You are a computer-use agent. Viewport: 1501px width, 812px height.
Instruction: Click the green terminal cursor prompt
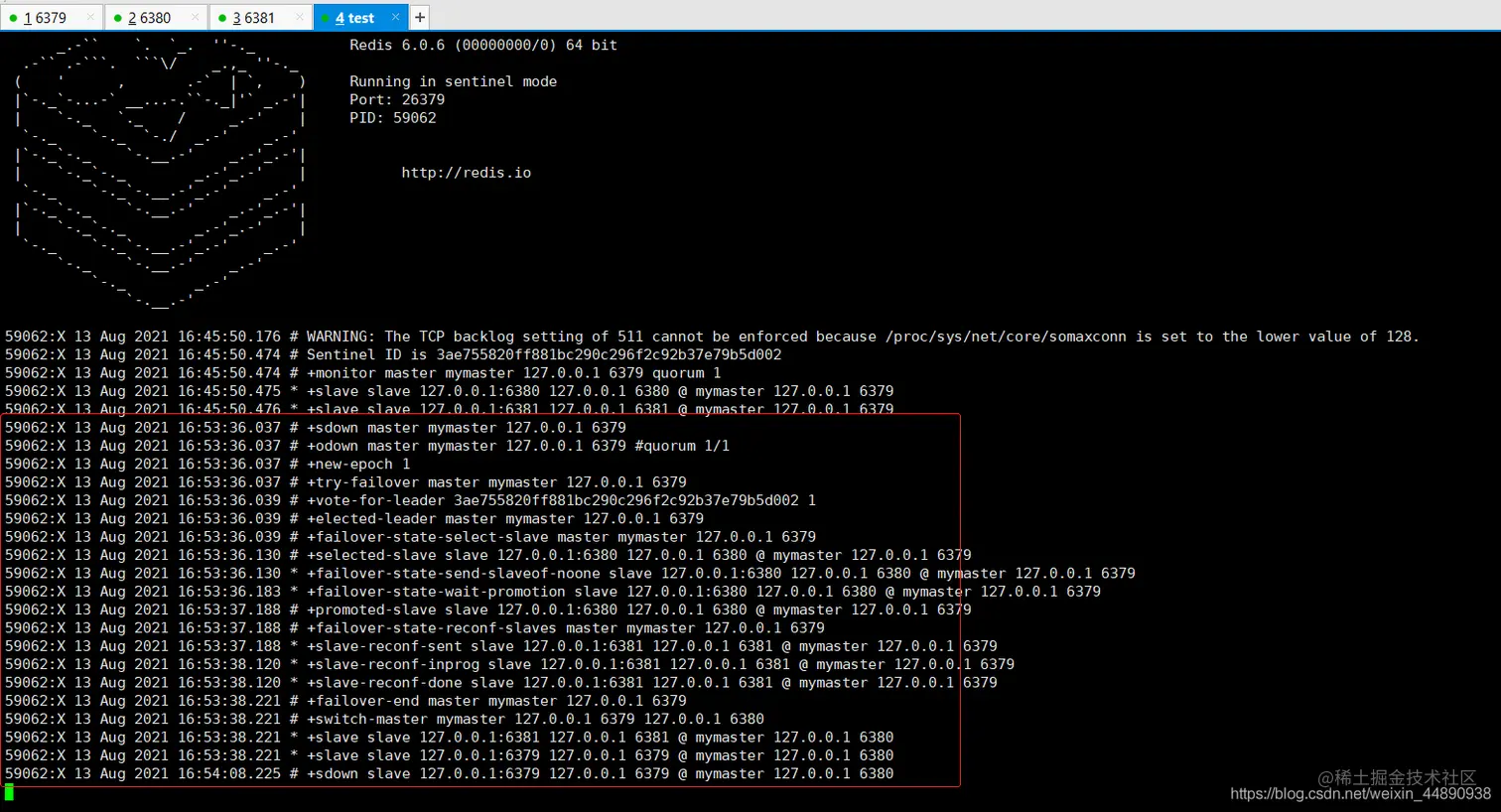(9, 792)
